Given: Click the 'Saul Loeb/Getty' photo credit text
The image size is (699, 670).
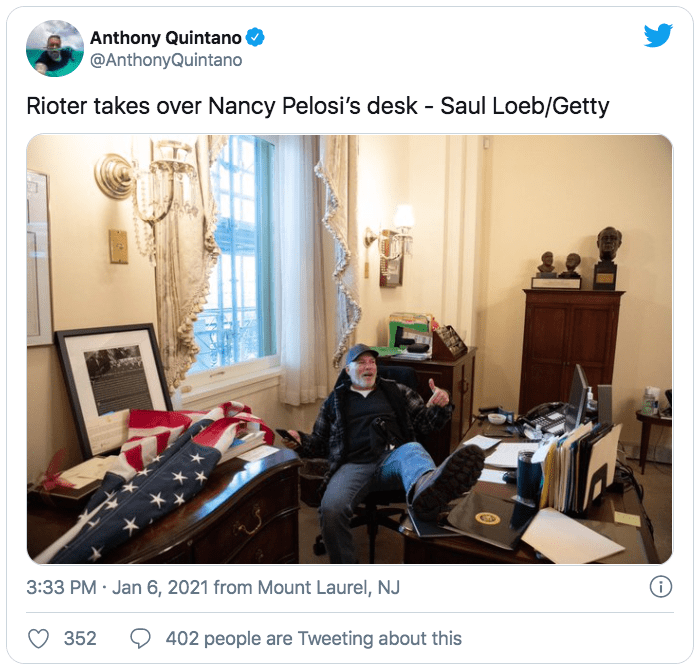Looking at the screenshot, I should coord(525,106).
